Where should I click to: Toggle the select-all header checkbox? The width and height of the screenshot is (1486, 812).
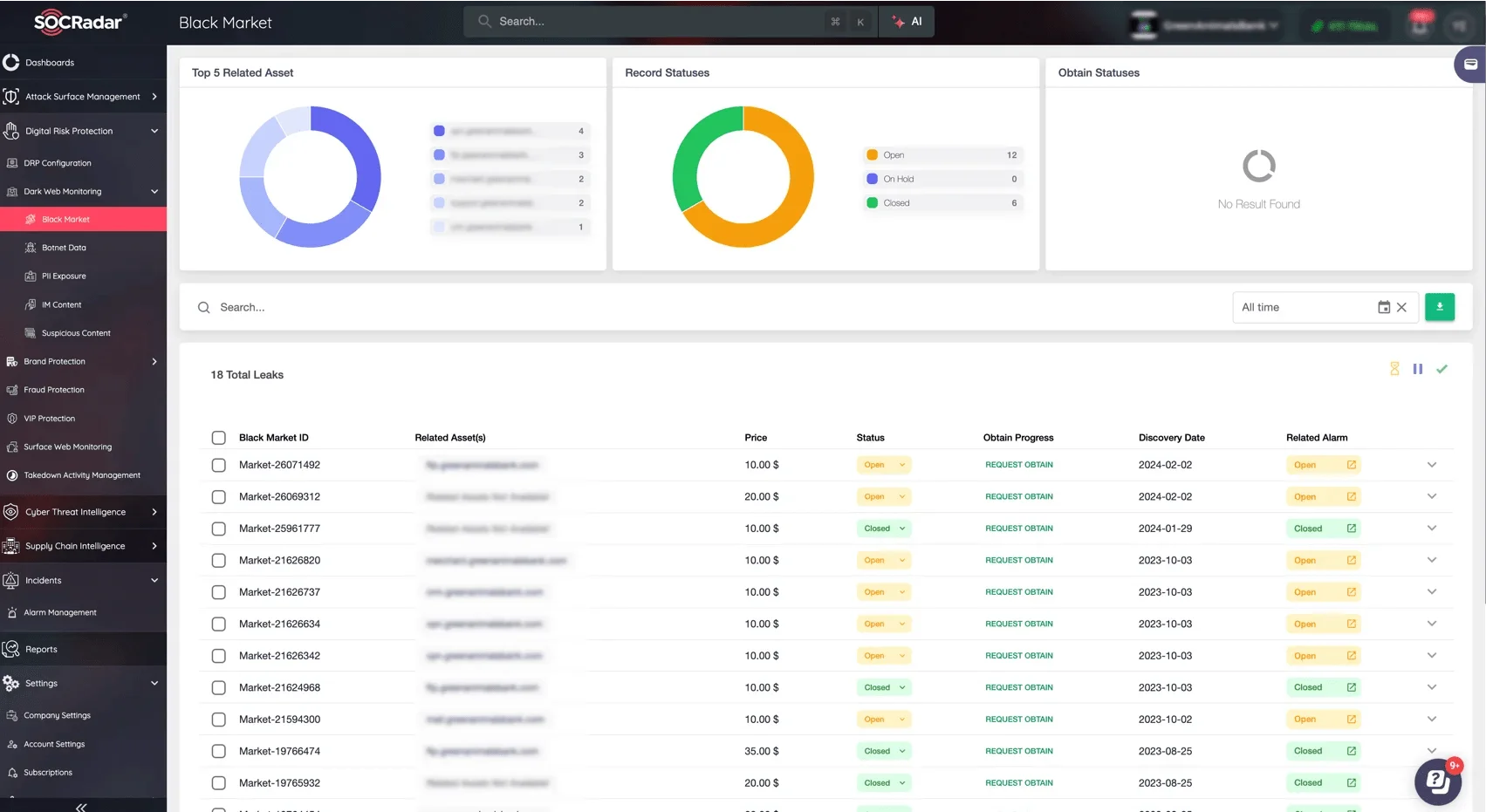[219, 438]
